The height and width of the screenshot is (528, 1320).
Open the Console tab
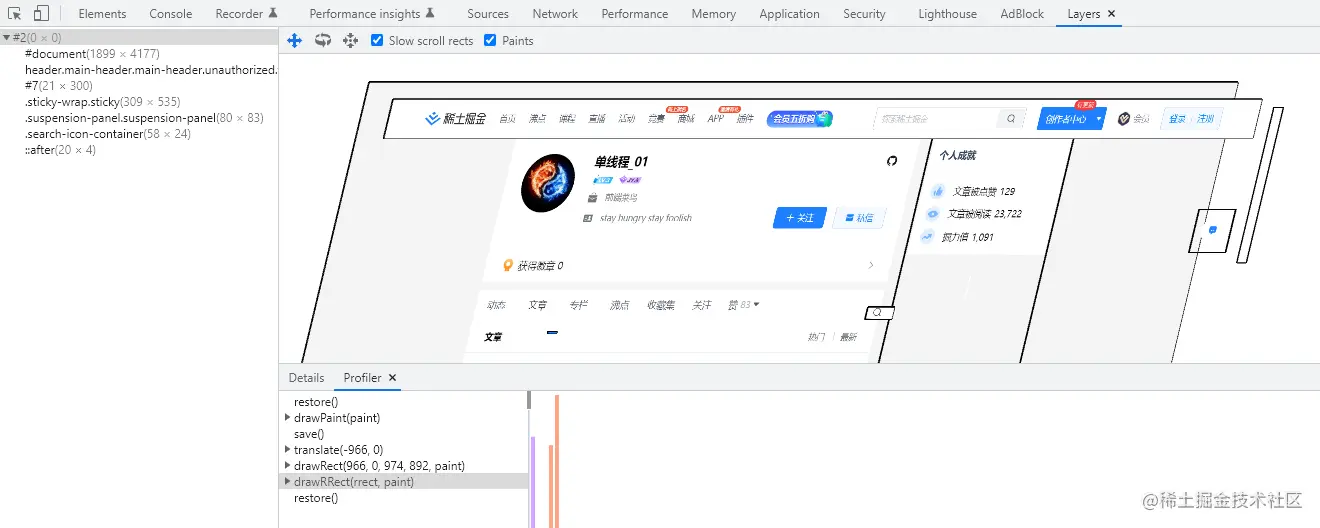(x=171, y=14)
